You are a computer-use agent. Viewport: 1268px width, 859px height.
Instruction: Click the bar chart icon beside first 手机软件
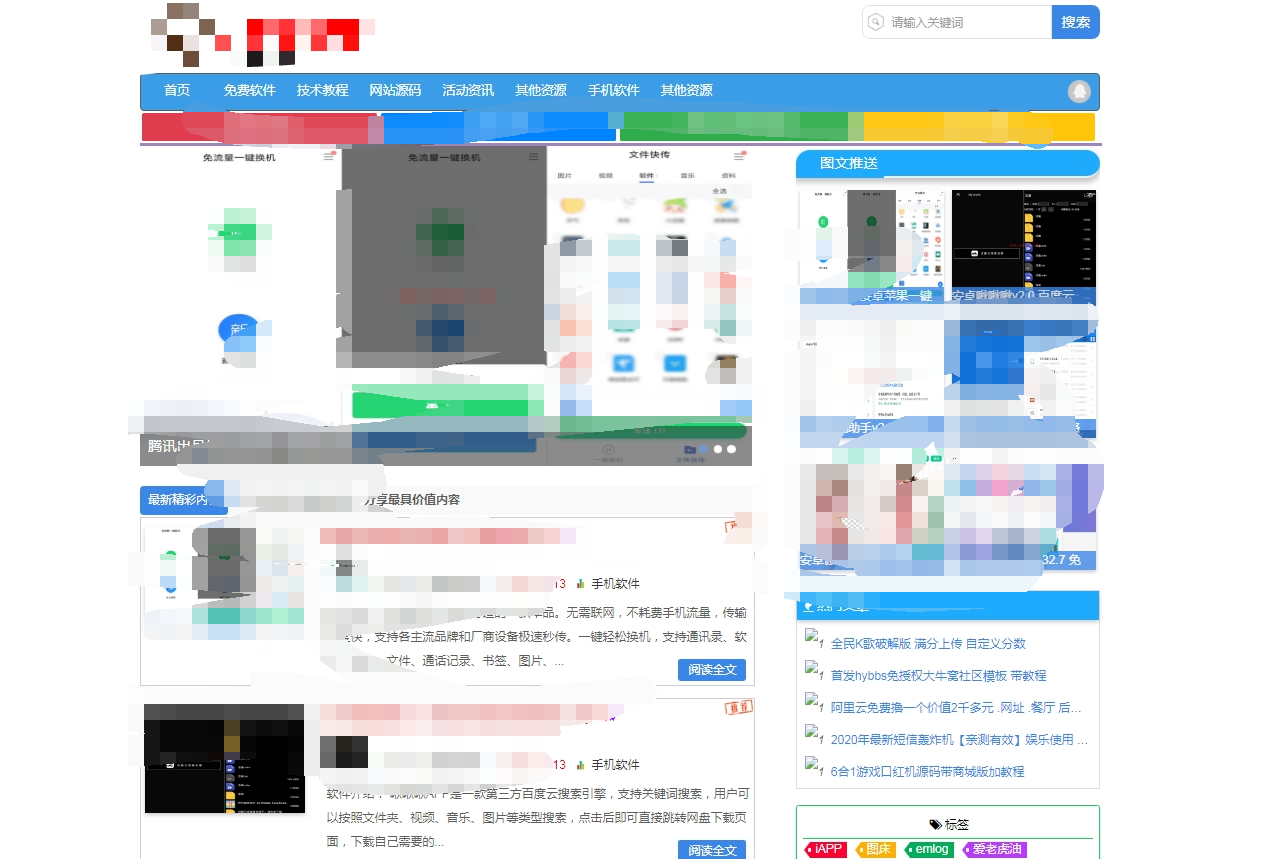(580, 584)
